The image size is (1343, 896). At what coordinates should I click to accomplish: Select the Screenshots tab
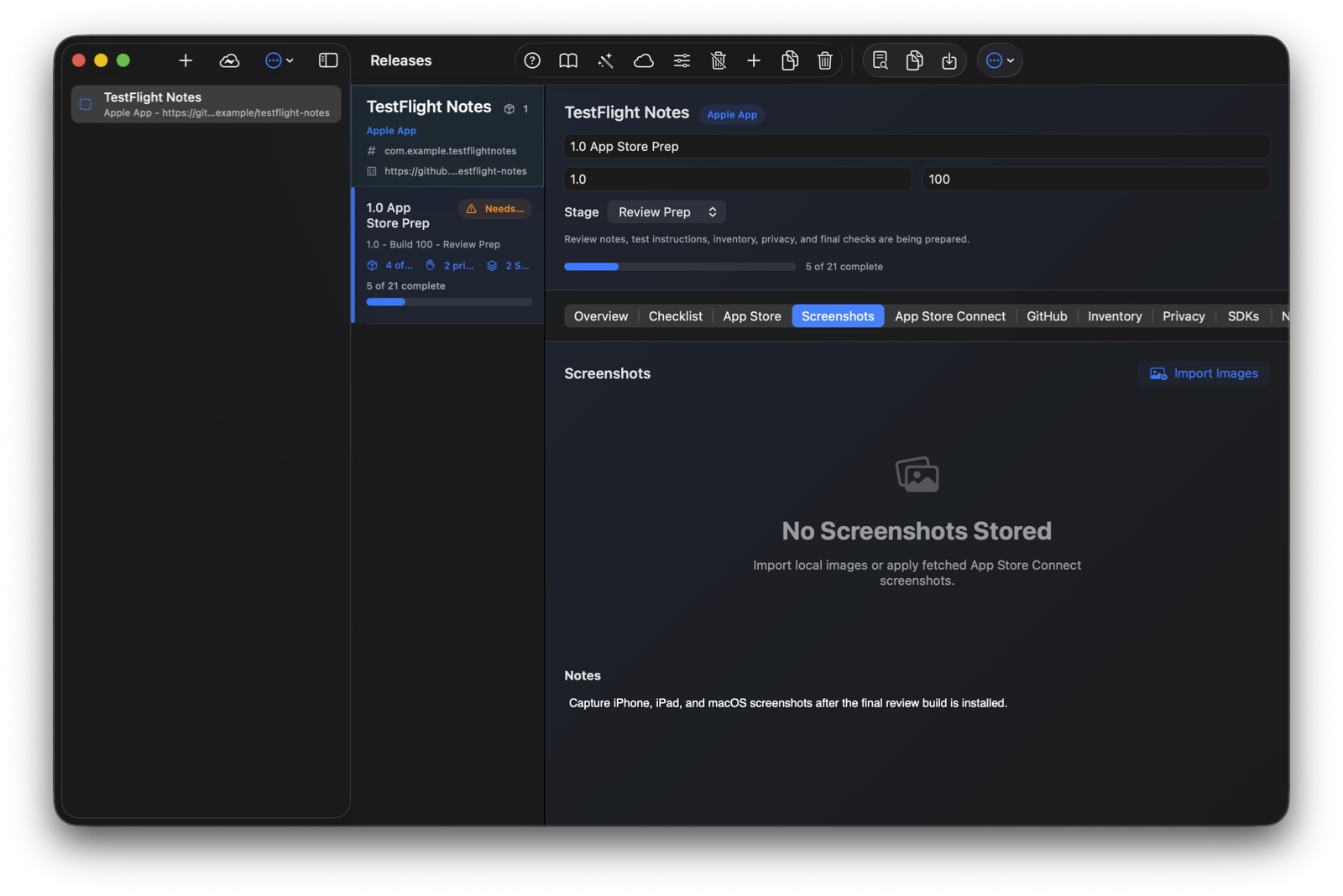click(x=838, y=316)
